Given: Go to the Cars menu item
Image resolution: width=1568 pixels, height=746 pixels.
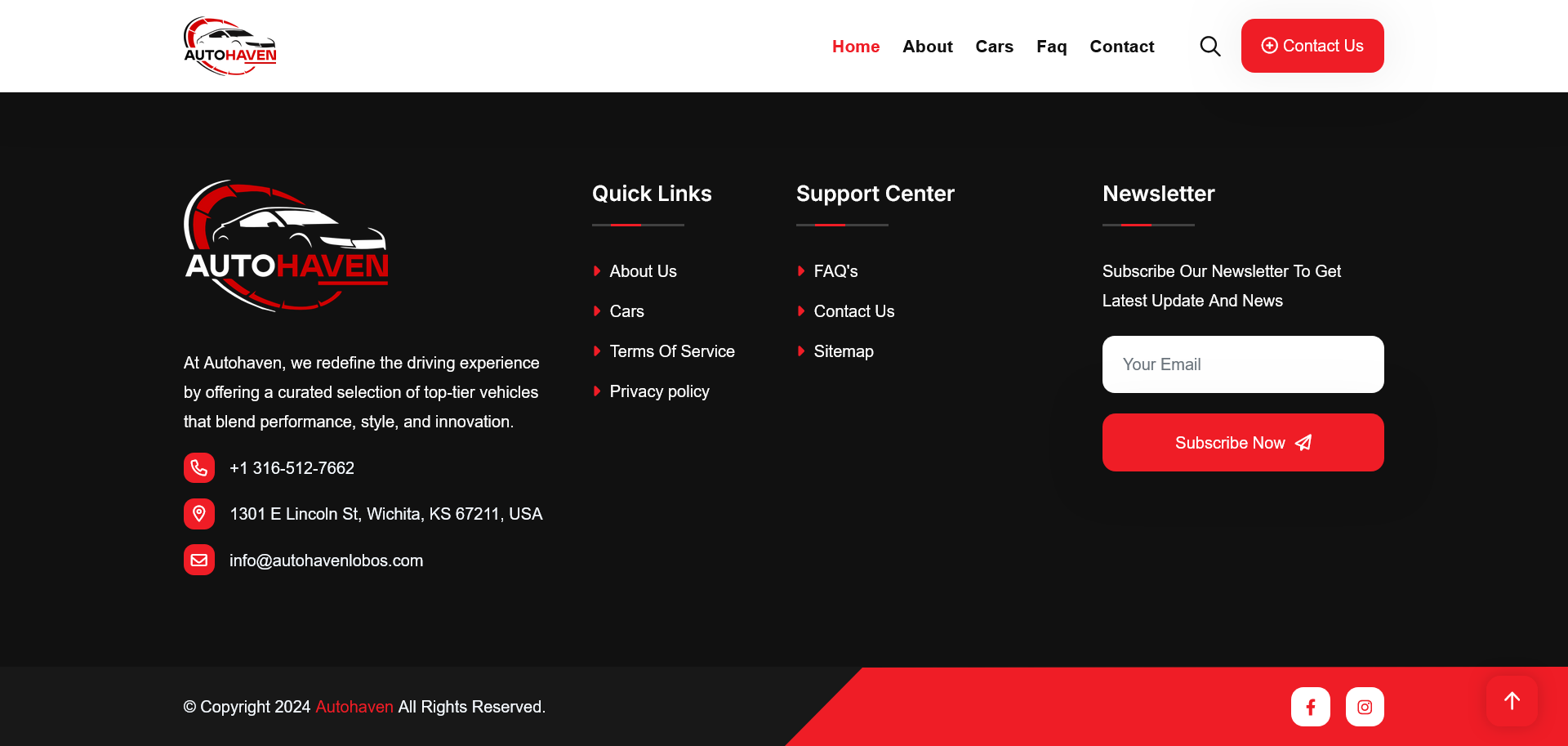Looking at the screenshot, I should point(994,47).
